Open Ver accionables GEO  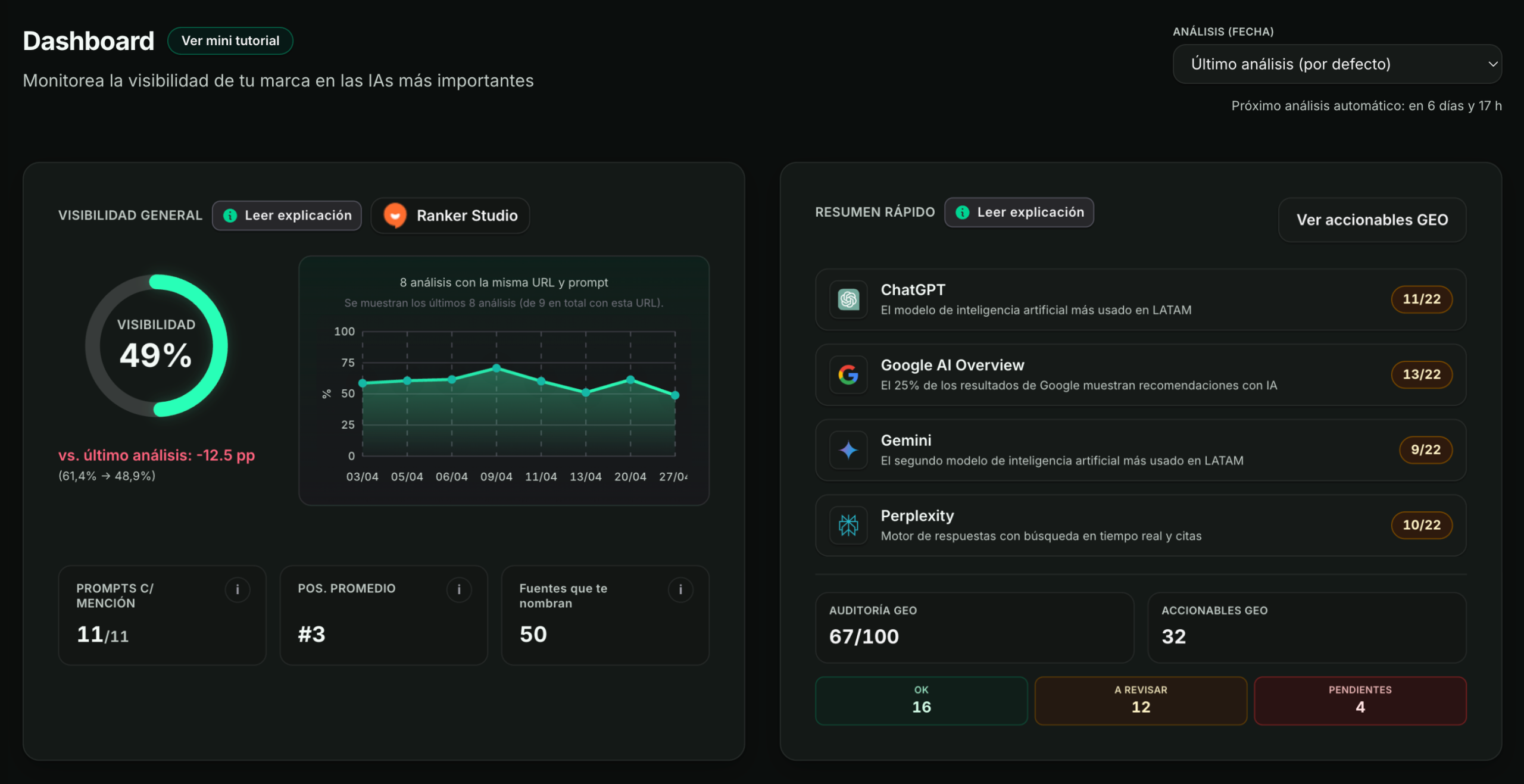tap(1372, 220)
